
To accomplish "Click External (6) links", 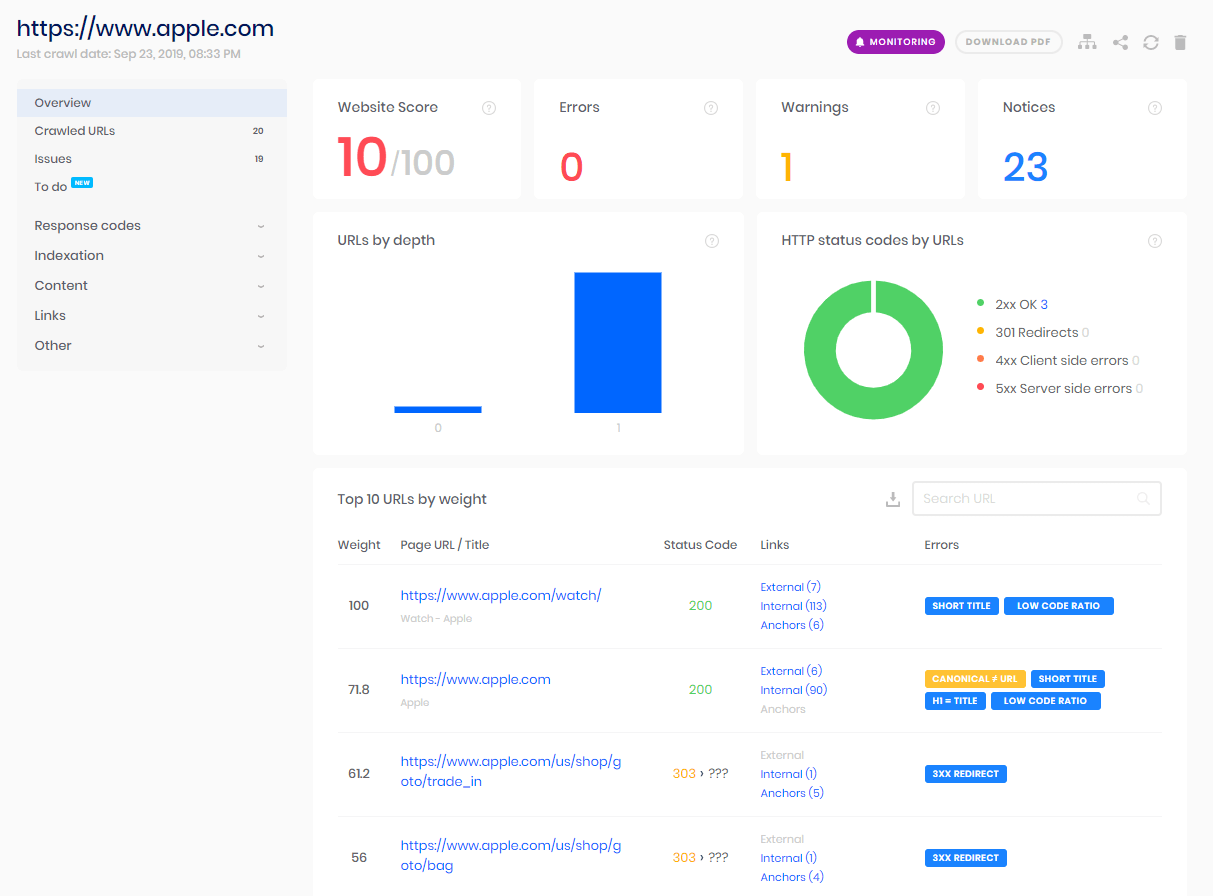I will pyautogui.click(x=791, y=671).
